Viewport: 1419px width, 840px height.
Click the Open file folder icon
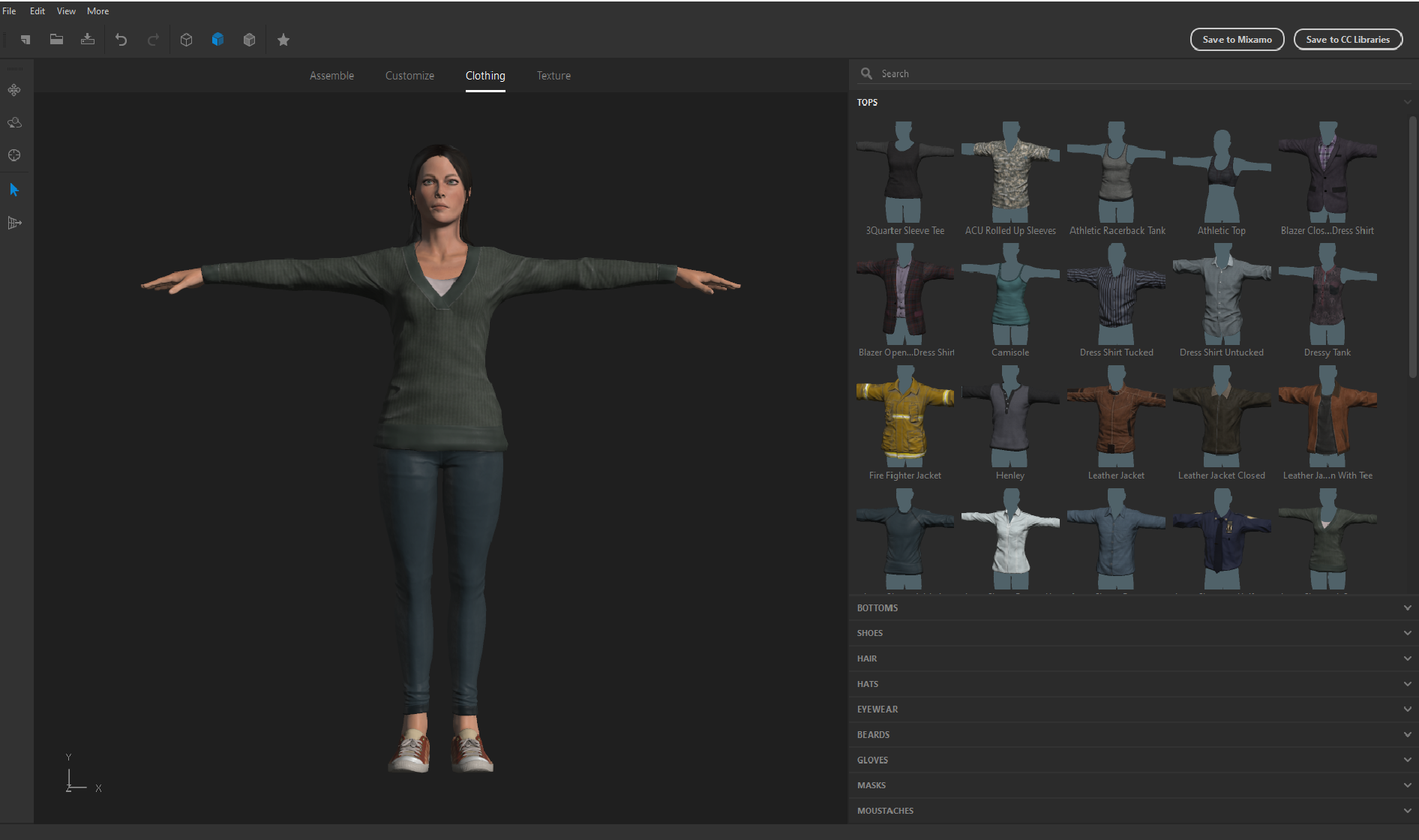click(x=56, y=40)
